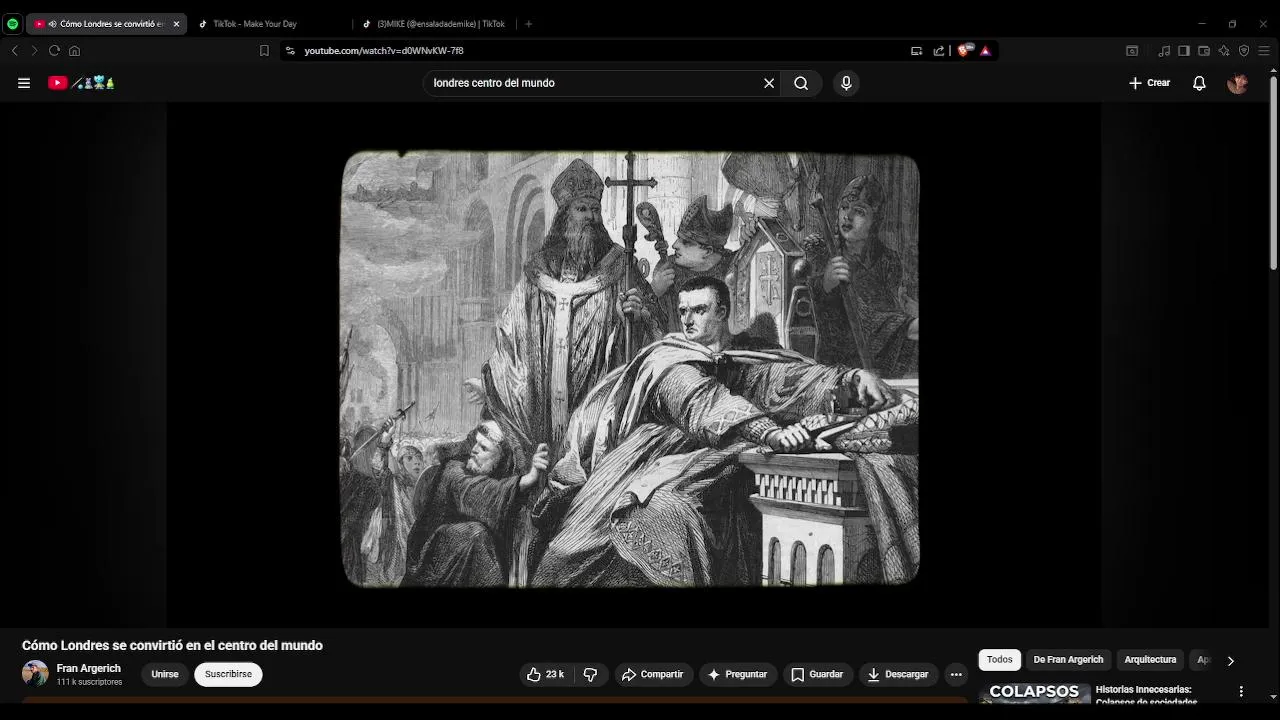Image resolution: width=1280 pixels, height=720 pixels.
Task: Show more filter chips with arrow
Action: point(1231,661)
